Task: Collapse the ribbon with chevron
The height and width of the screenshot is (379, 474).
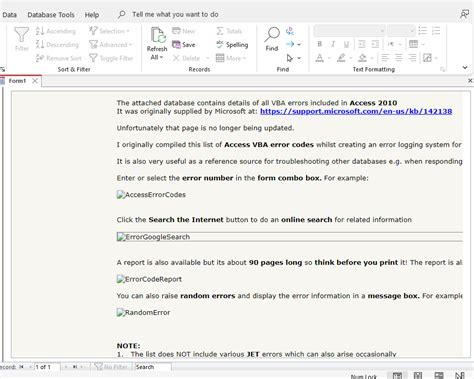Action: click(x=465, y=67)
